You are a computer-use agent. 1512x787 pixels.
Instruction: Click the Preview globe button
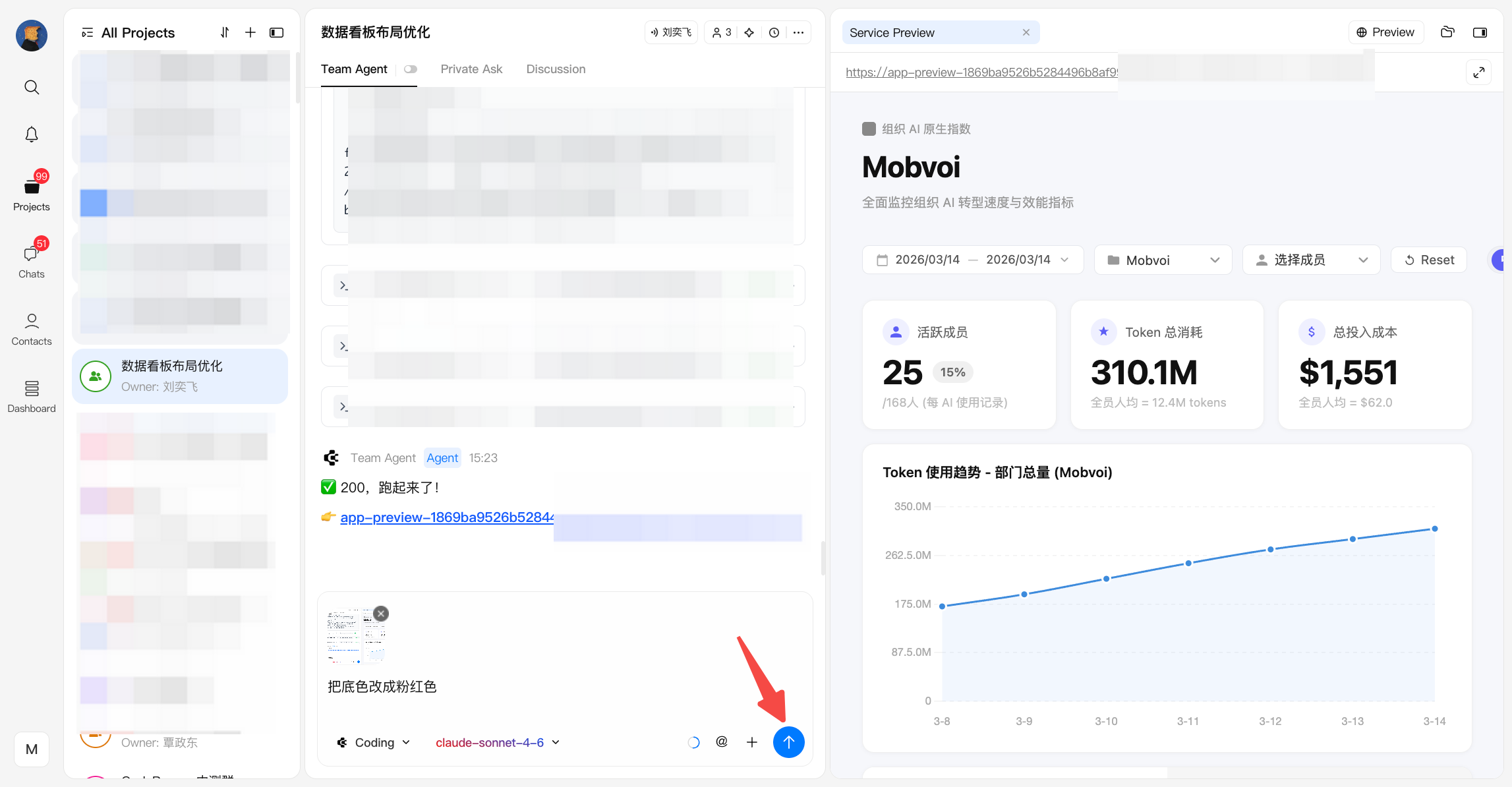click(1385, 32)
